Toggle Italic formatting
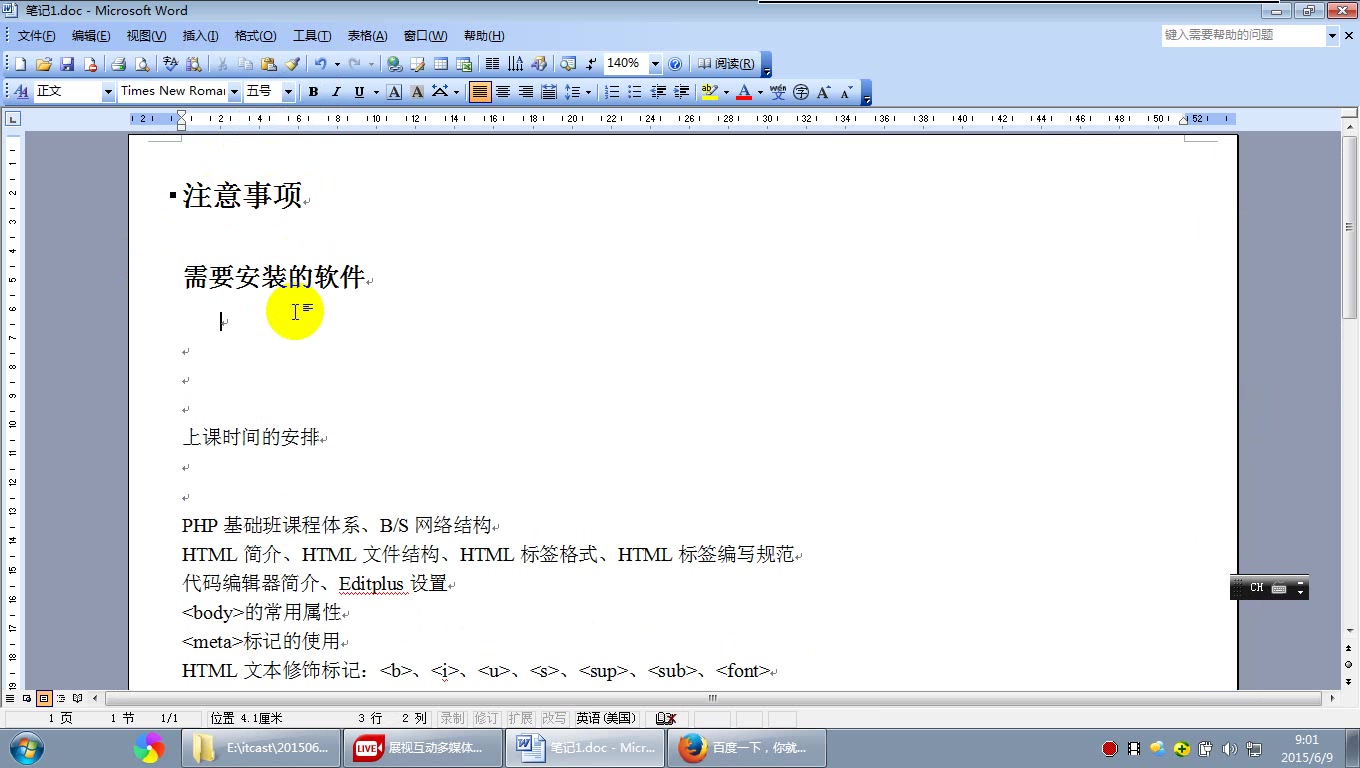 336,92
